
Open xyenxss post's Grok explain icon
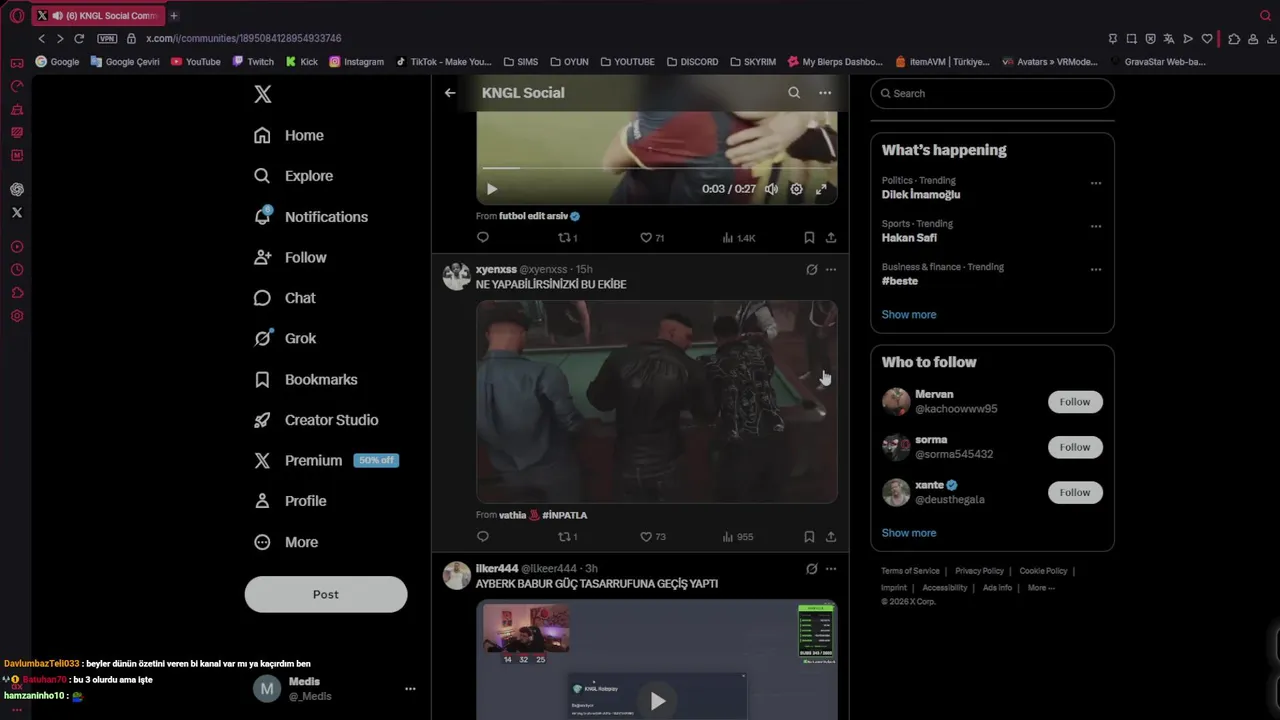pyautogui.click(x=812, y=270)
